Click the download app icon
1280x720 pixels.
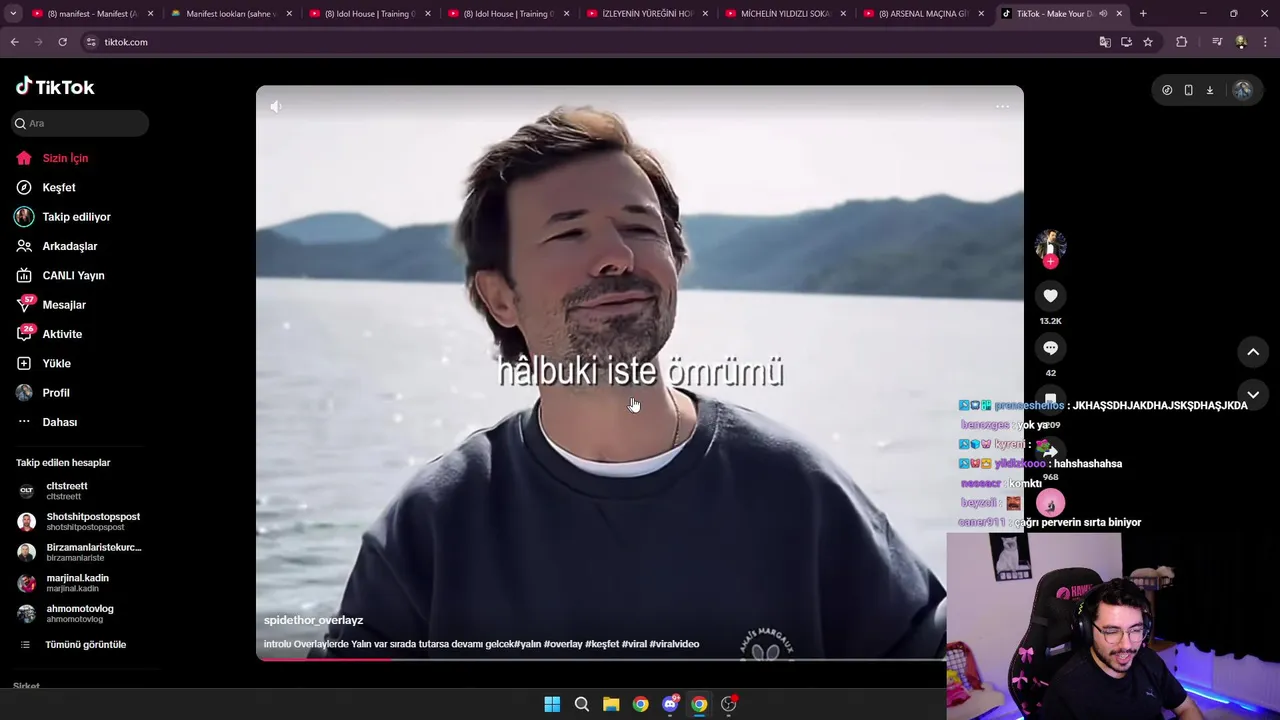tap(1209, 90)
